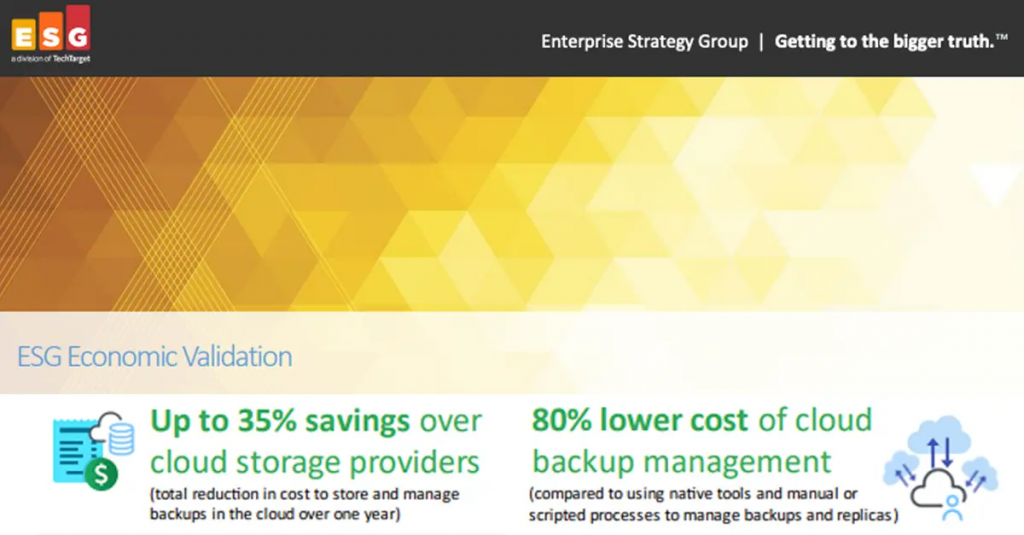Viewport: 1024px width, 535px height.
Task: Click the small cloud at far right
Action: 981,474
